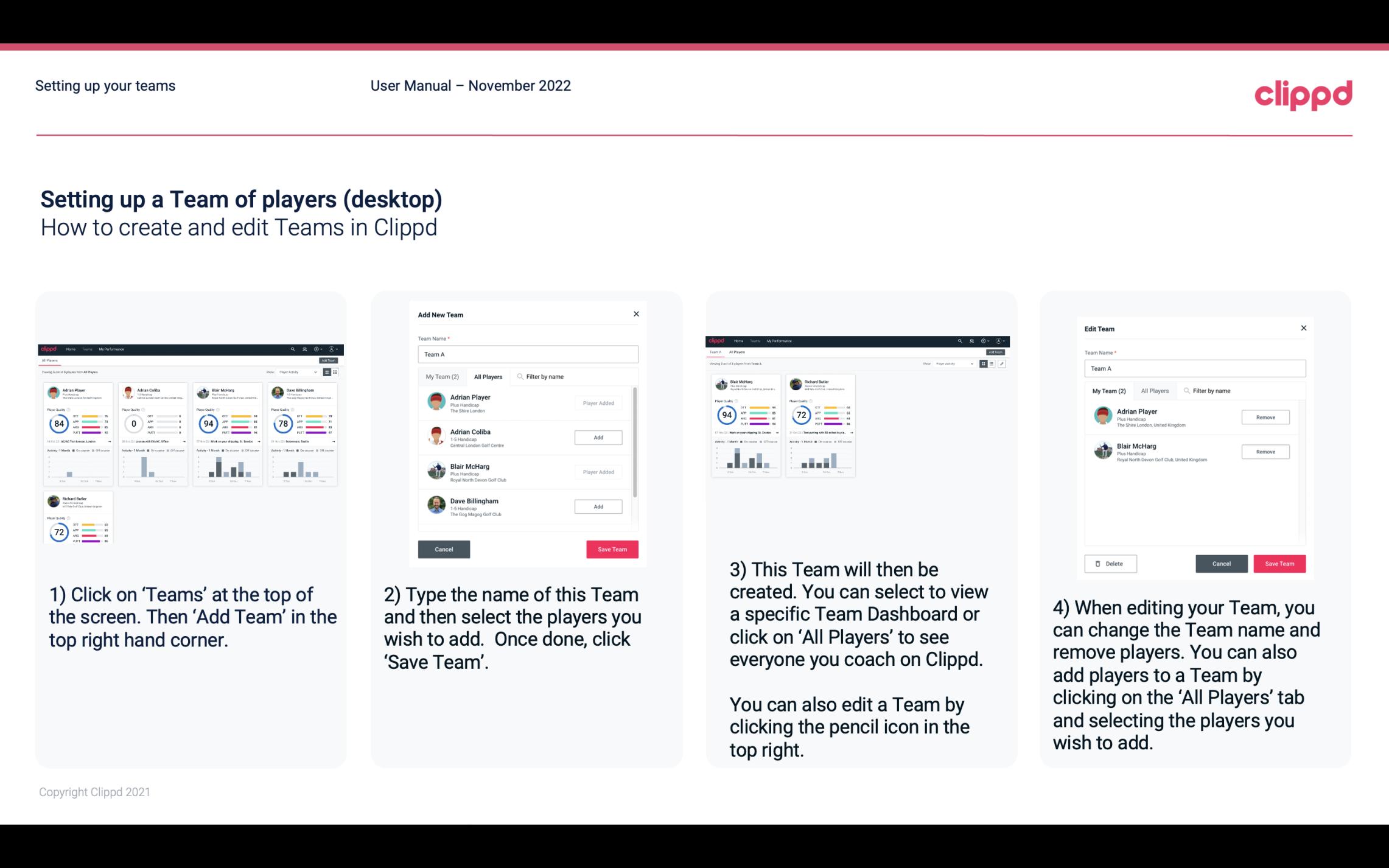This screenshot has height=868, width=1389.
Task: Click the Add button next to Adrian Coliba
Action: [598, 437]
